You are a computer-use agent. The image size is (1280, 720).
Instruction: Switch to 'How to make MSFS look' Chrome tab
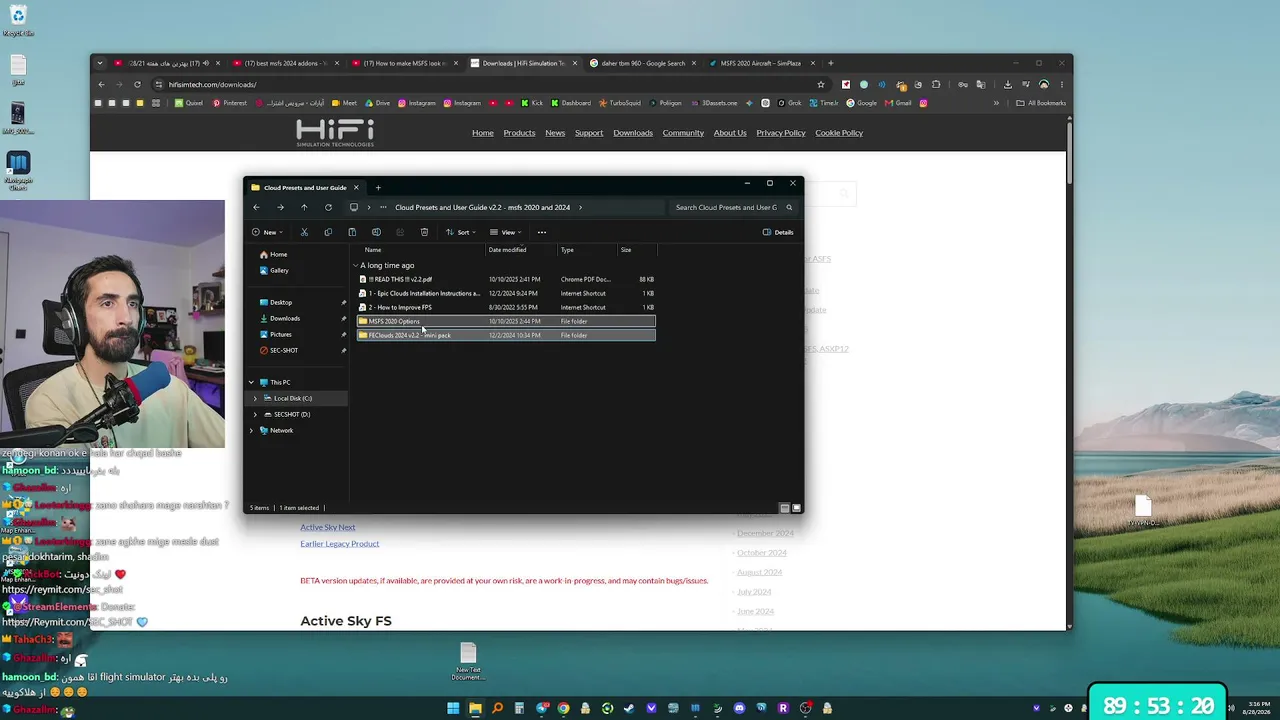pyautogui.click(x=403, y=63)
